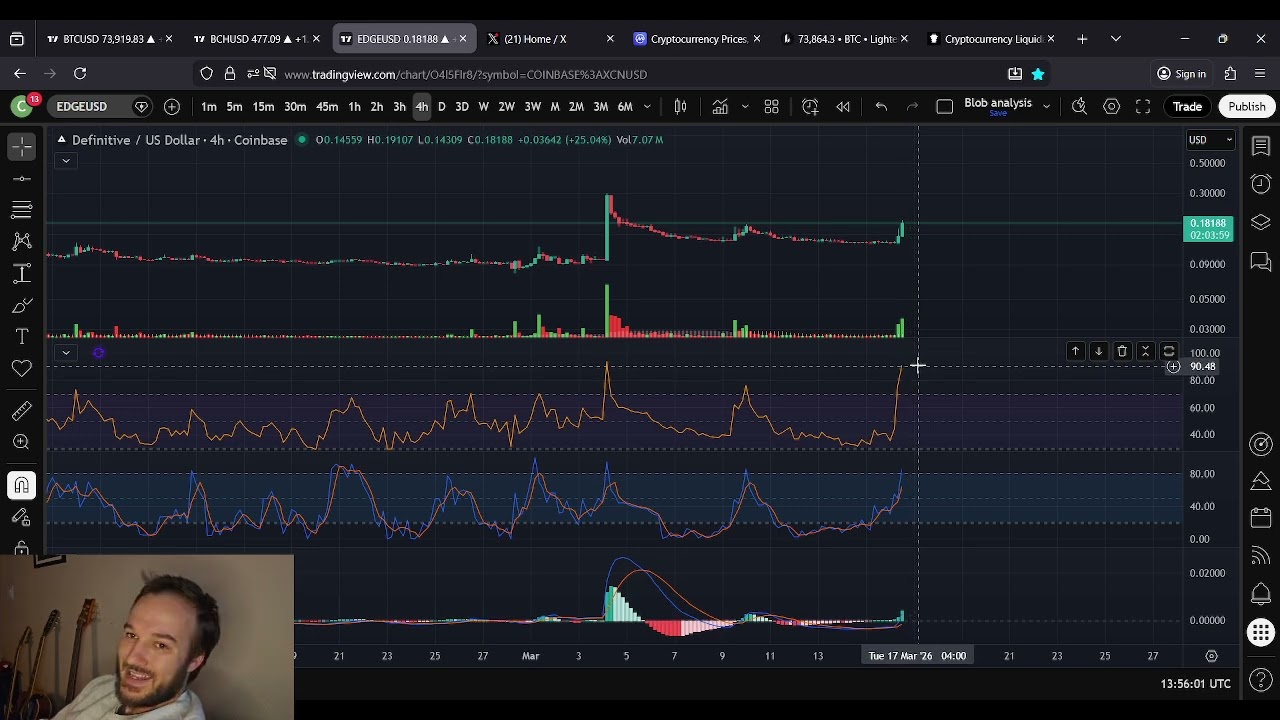Select the ruler measure tool

click(21, 410)
